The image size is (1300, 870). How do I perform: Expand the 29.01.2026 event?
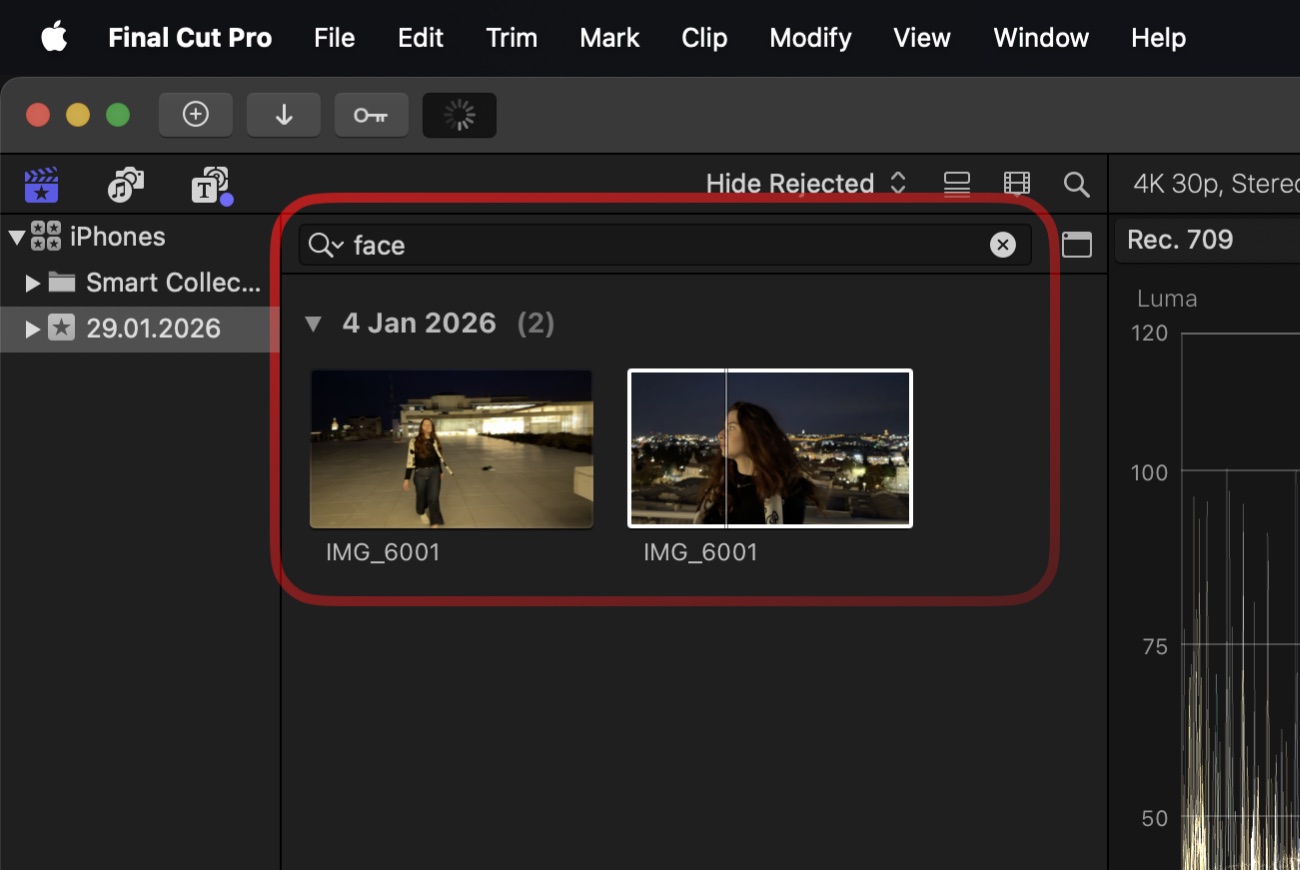33,329
